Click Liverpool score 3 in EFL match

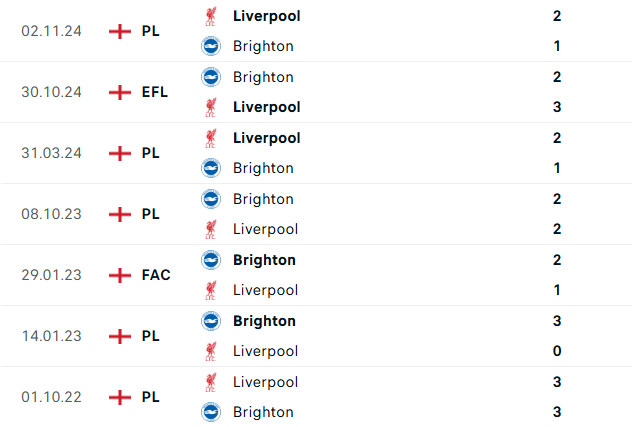[x=557, y=107]
